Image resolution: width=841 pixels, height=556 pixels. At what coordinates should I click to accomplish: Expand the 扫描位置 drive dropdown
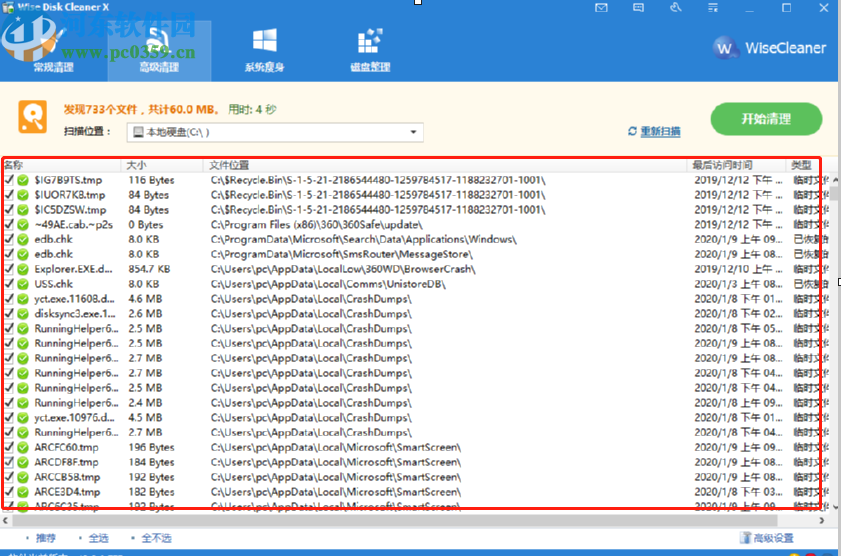(414, 132)
